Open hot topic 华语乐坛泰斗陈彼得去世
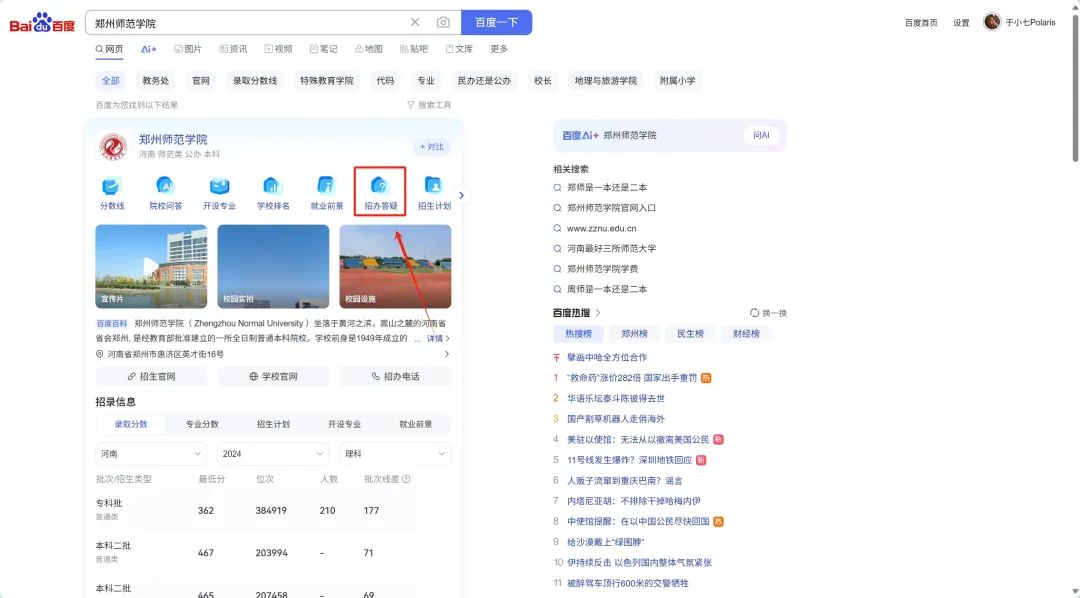 click(616, 398)
